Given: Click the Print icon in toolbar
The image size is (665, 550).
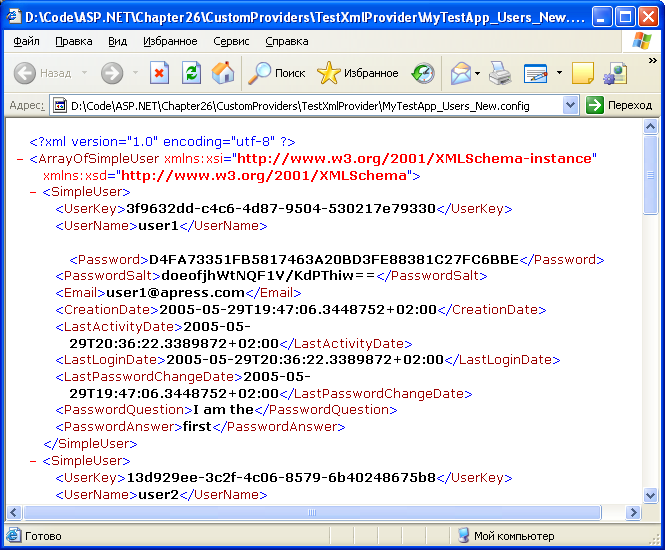Looking at the screenshot, I should coord(500,73).
